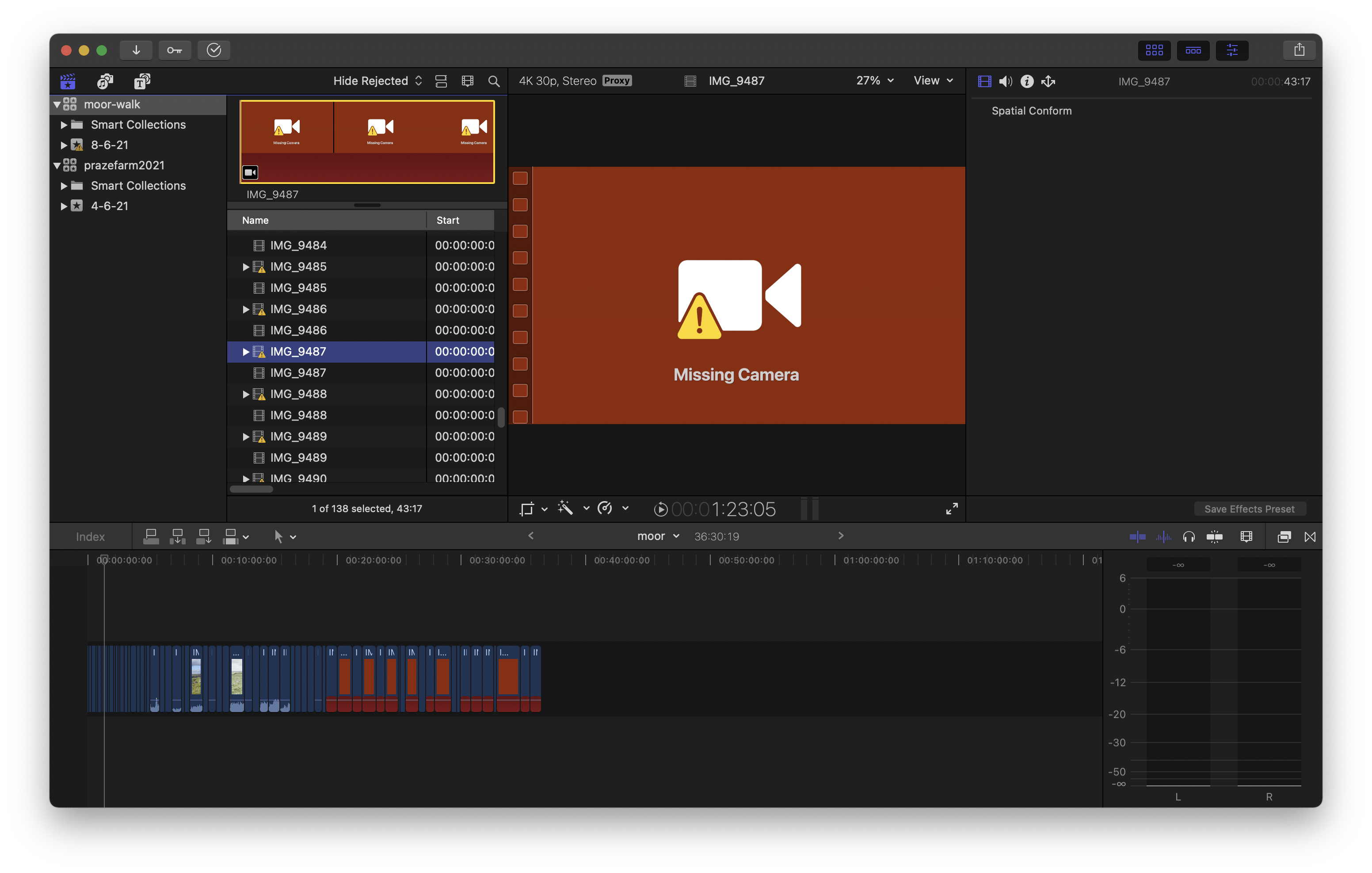Switch to Titles and Generators sidebar

pos(142,81)
